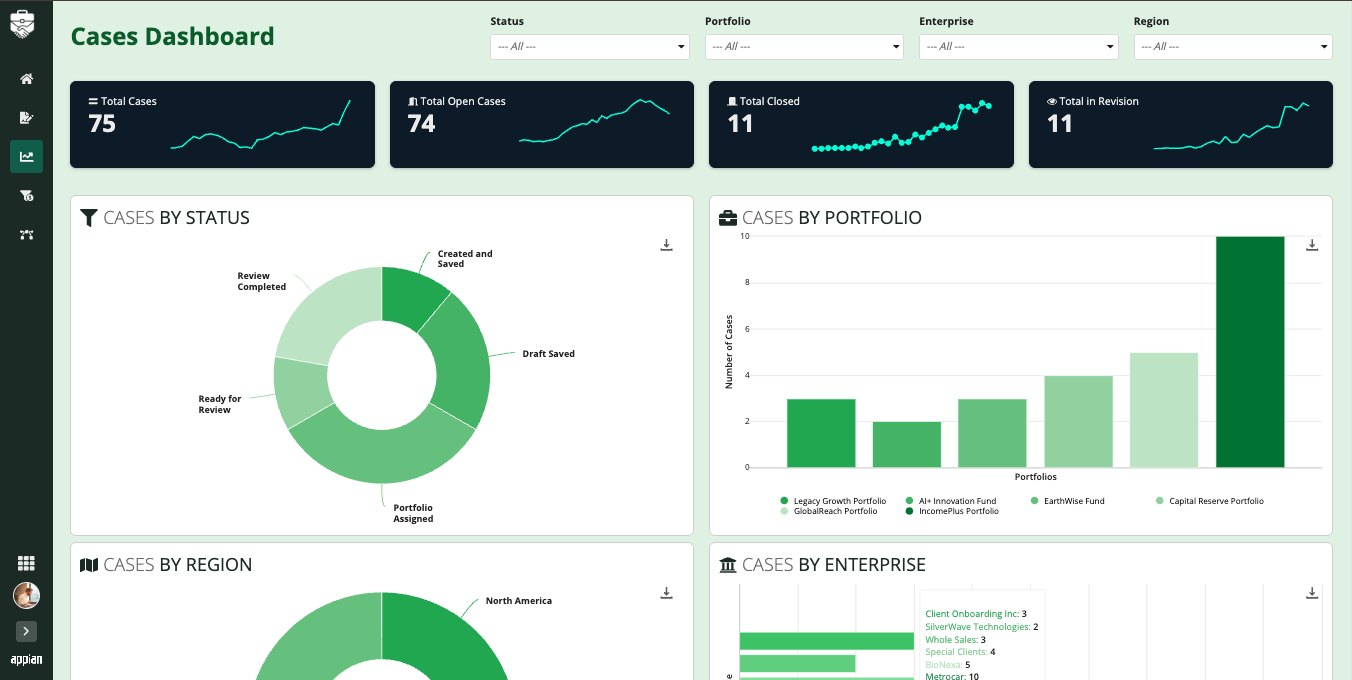Click the 'Portfolios' axis label

tap(1035, 477)
